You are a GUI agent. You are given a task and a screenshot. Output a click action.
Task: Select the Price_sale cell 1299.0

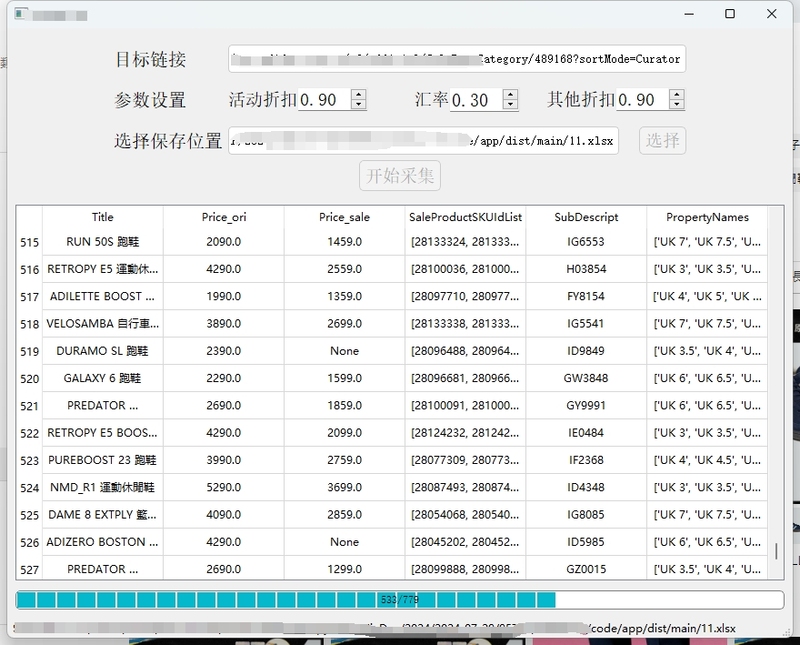344,569
